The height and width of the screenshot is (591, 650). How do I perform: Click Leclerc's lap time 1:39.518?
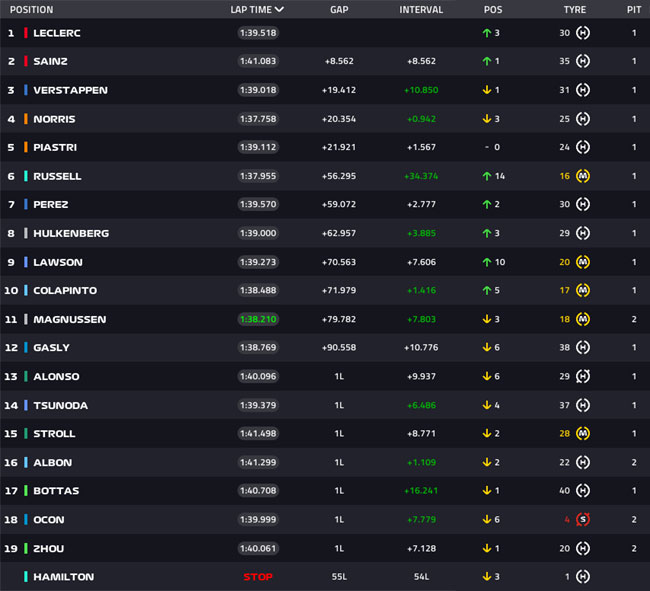(258, 33)
